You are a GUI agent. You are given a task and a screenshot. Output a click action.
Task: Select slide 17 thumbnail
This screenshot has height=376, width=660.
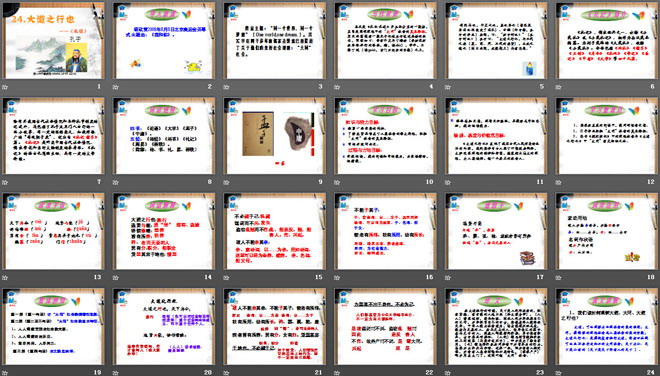pos(496,231)
